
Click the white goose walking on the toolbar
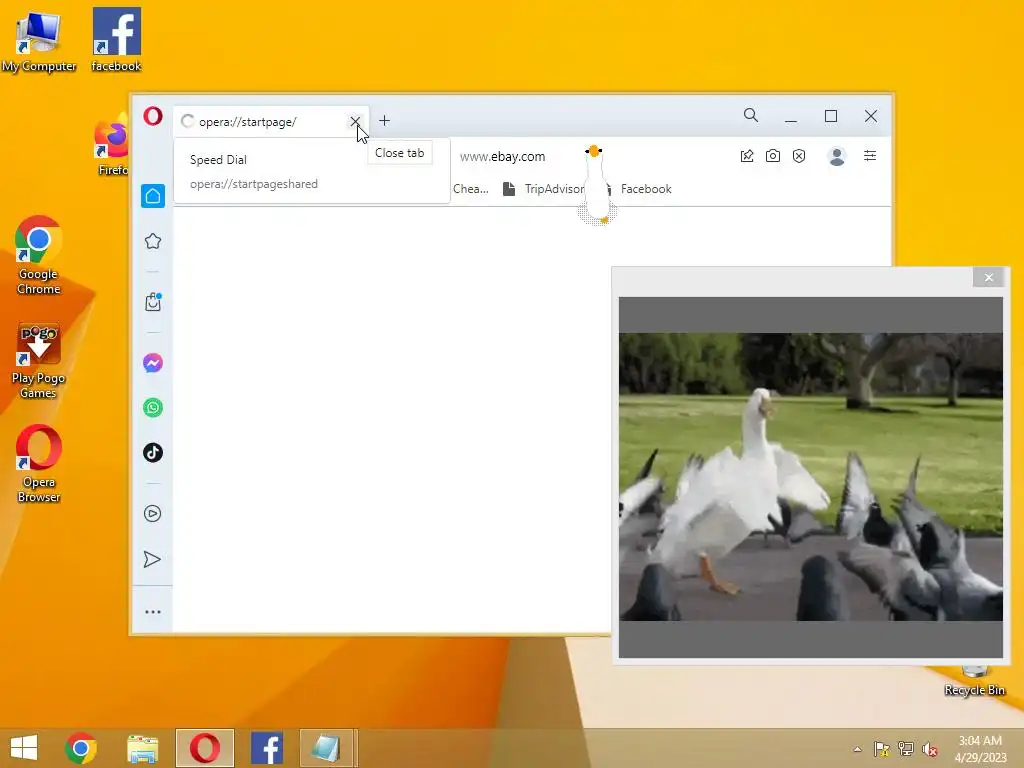pos(597,185)
